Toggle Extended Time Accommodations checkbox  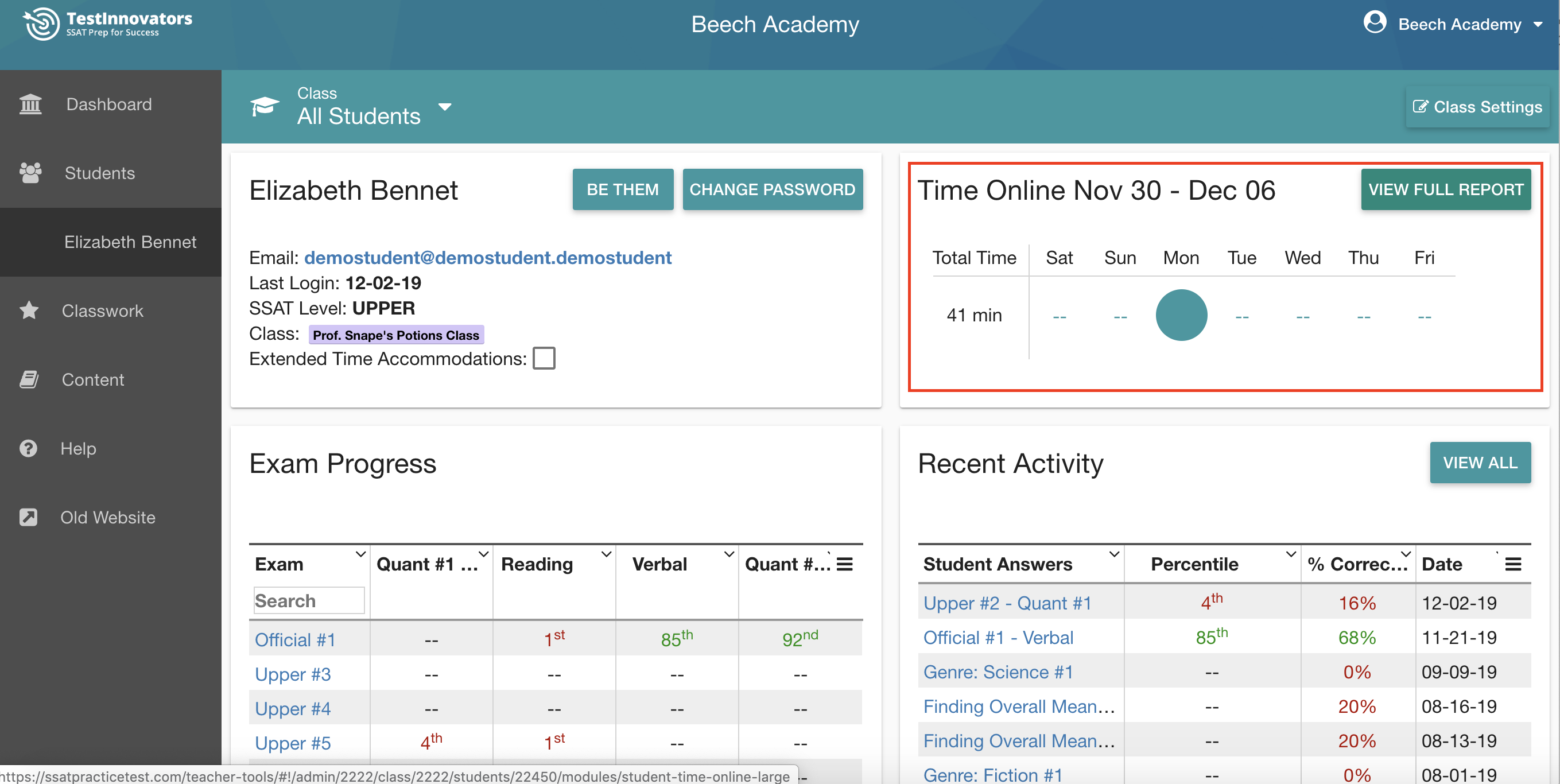544,358
